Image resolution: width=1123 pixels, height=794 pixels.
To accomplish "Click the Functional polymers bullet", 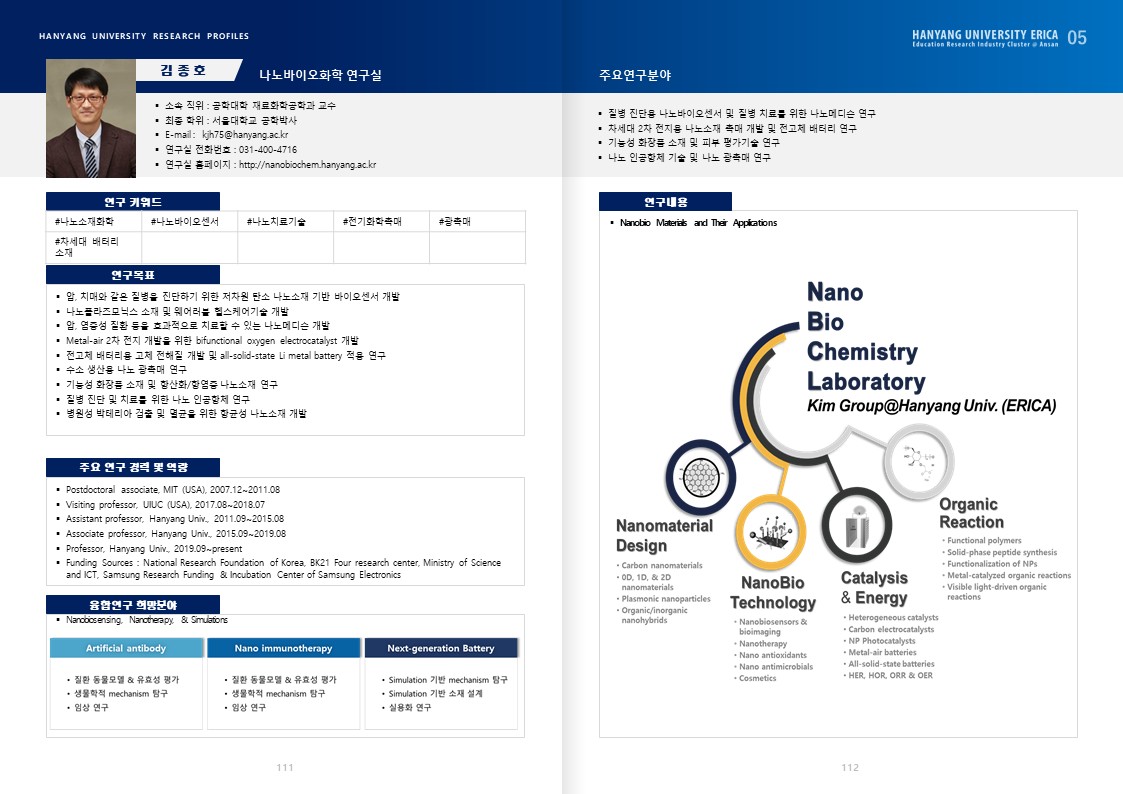I will point(984,541).
